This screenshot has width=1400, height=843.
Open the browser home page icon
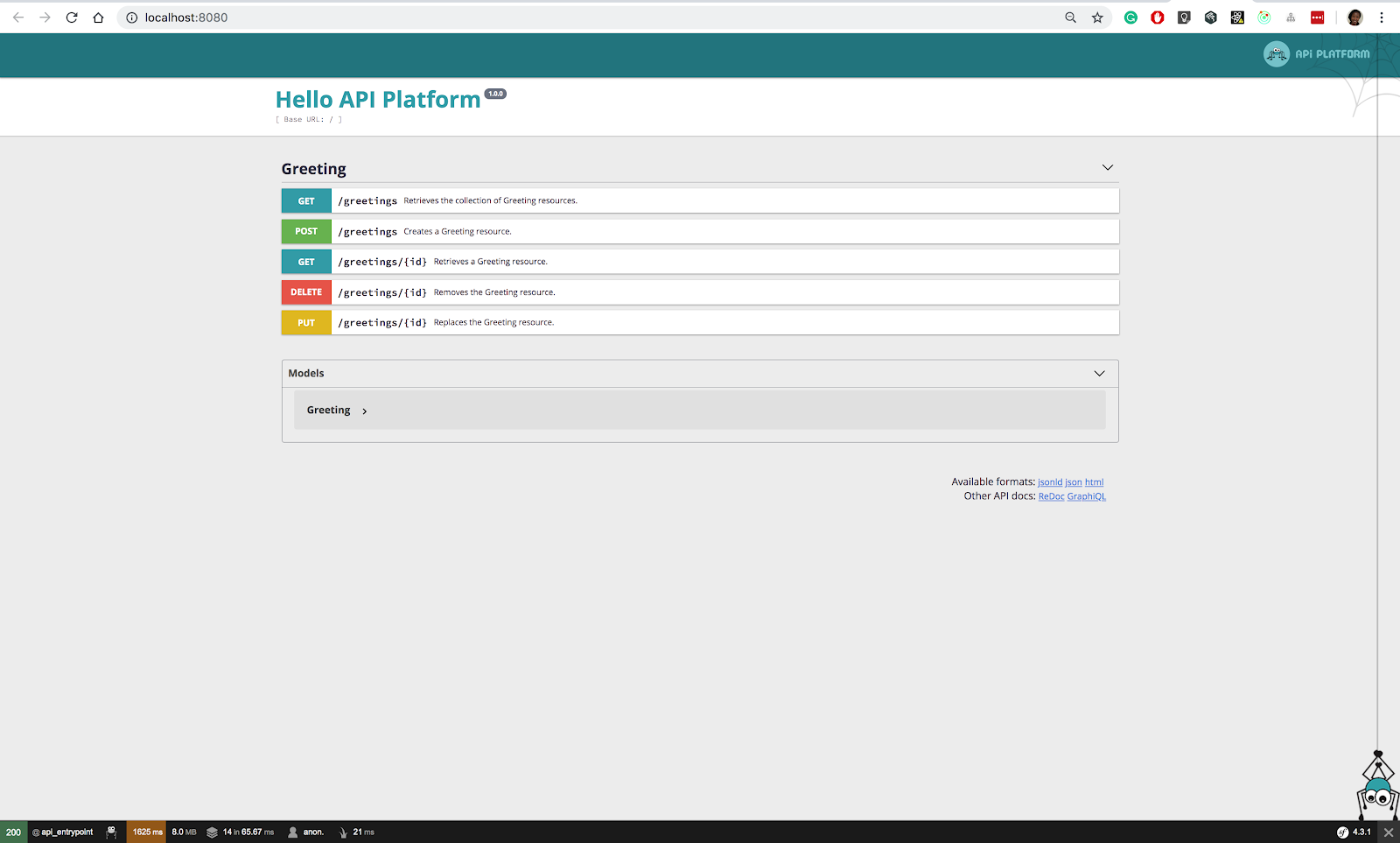98,18
